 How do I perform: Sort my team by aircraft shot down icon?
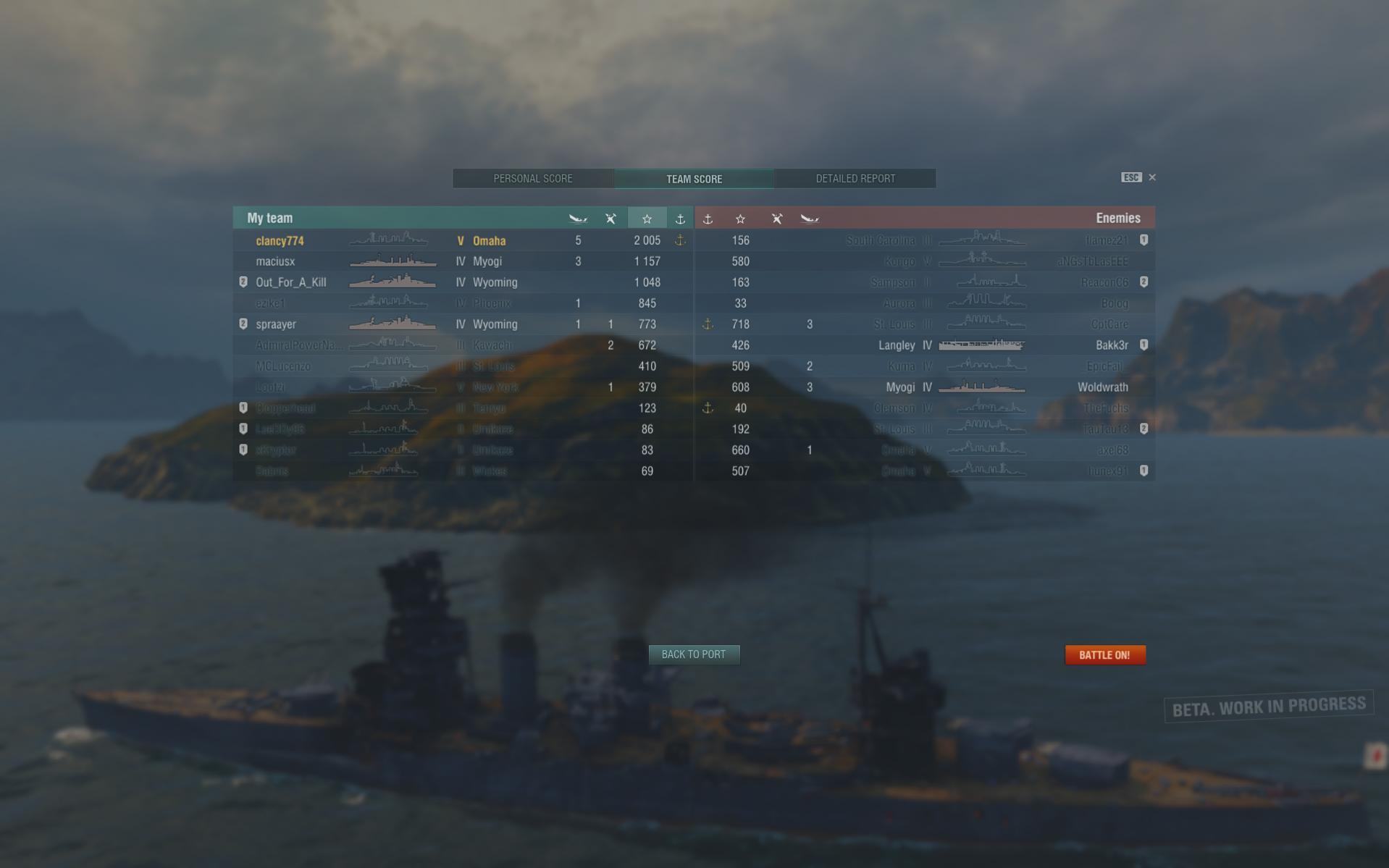click(x=610, y=218)
